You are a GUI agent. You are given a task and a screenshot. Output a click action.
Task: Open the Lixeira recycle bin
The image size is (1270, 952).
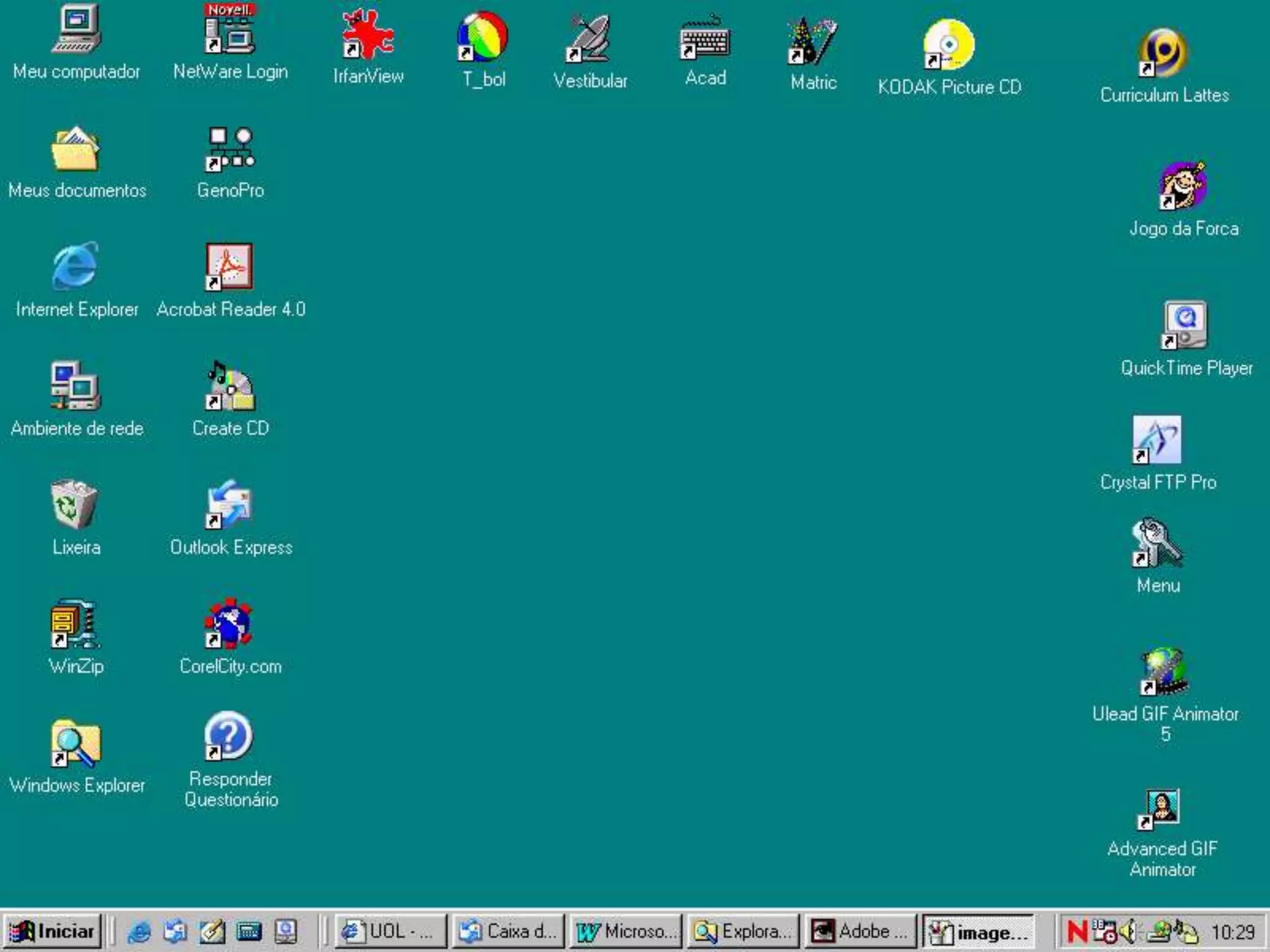click(75, 505)
